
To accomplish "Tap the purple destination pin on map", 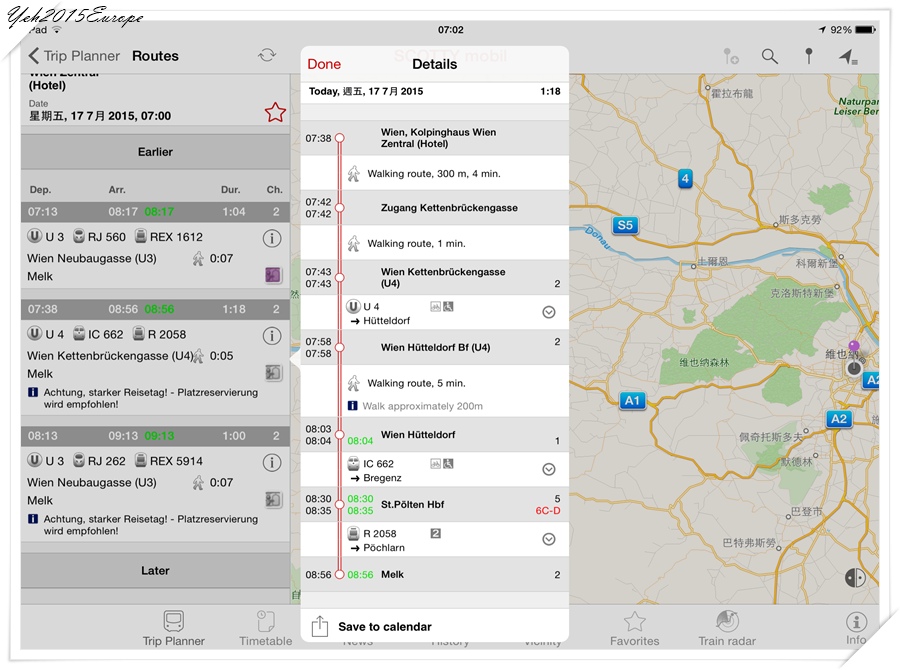I will (854, 346).
